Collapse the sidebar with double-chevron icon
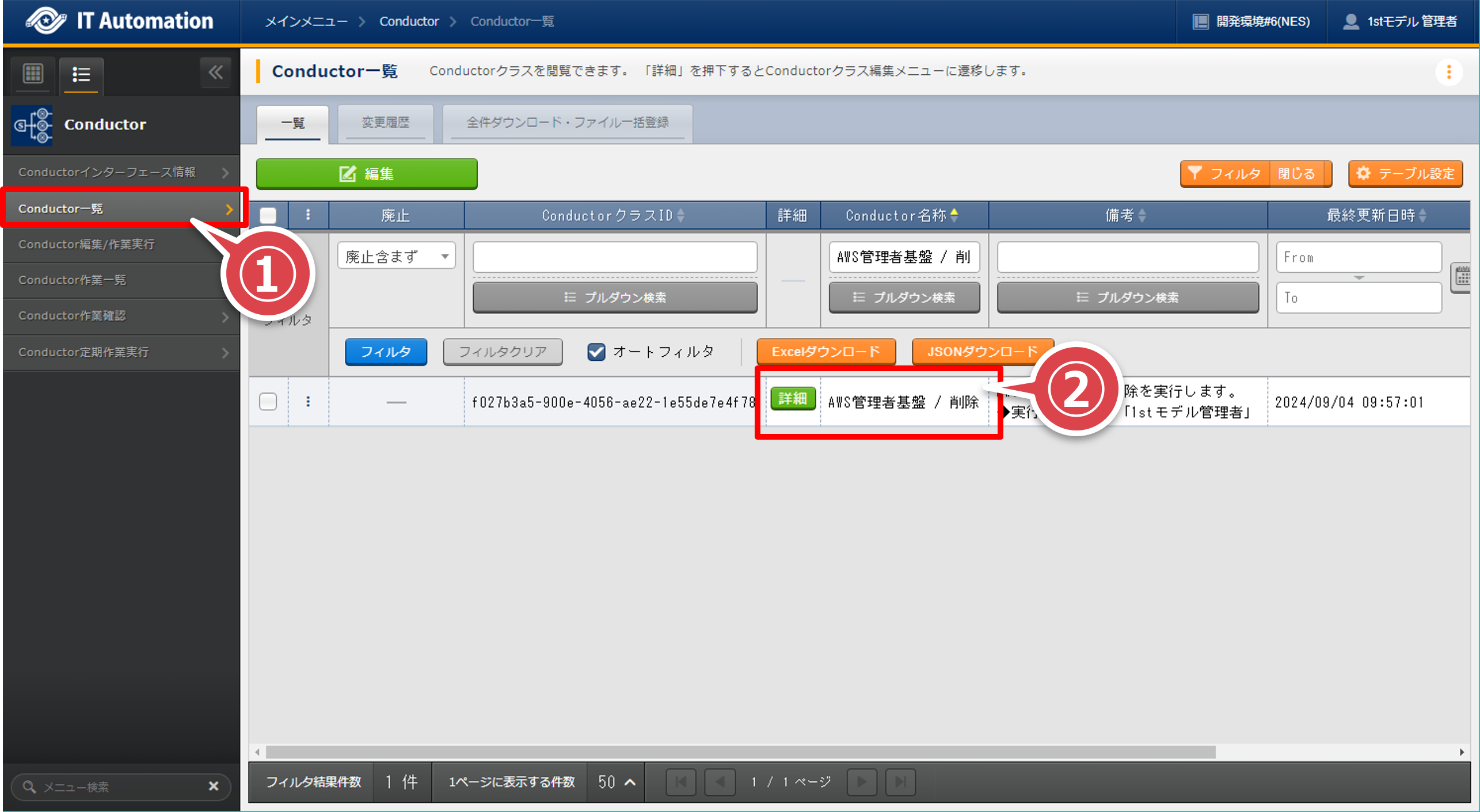Image resolution: width=1480 pixels, height=812 pixels. tap(215, 73)
